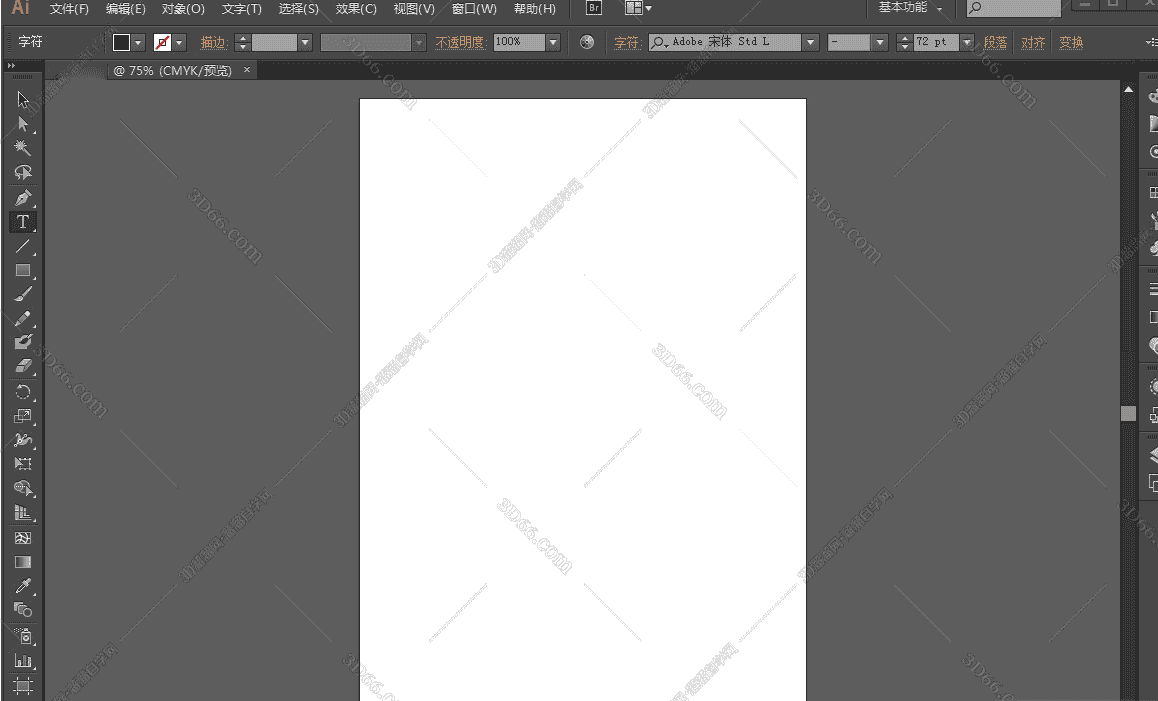Activate the Pen tool
Viewport: 1158px width, 701px height.
pos(23,196)
